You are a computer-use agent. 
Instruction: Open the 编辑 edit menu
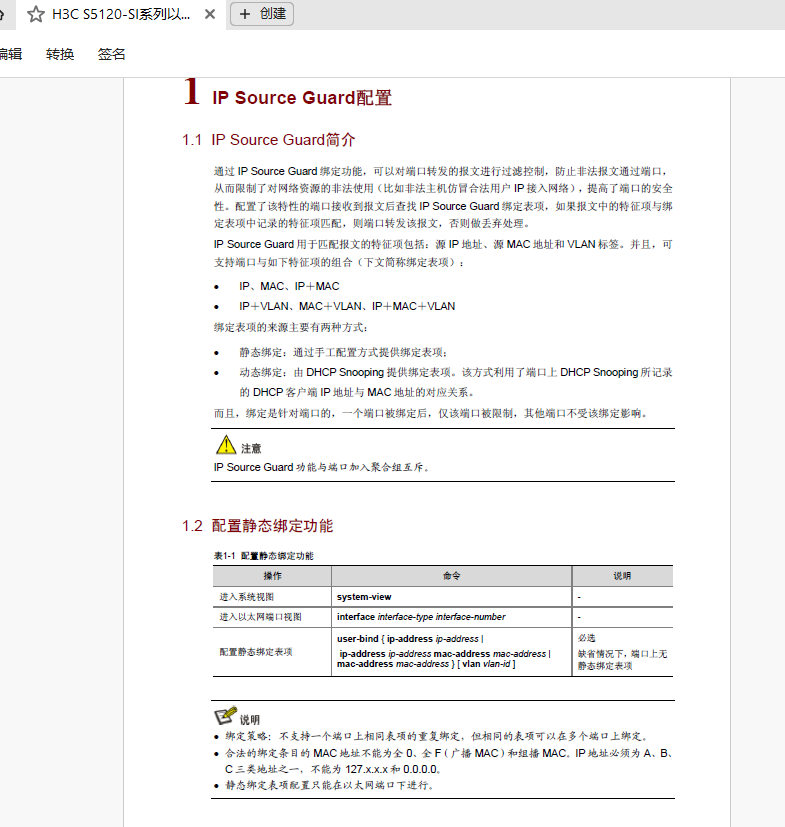(x=11, y=54)
